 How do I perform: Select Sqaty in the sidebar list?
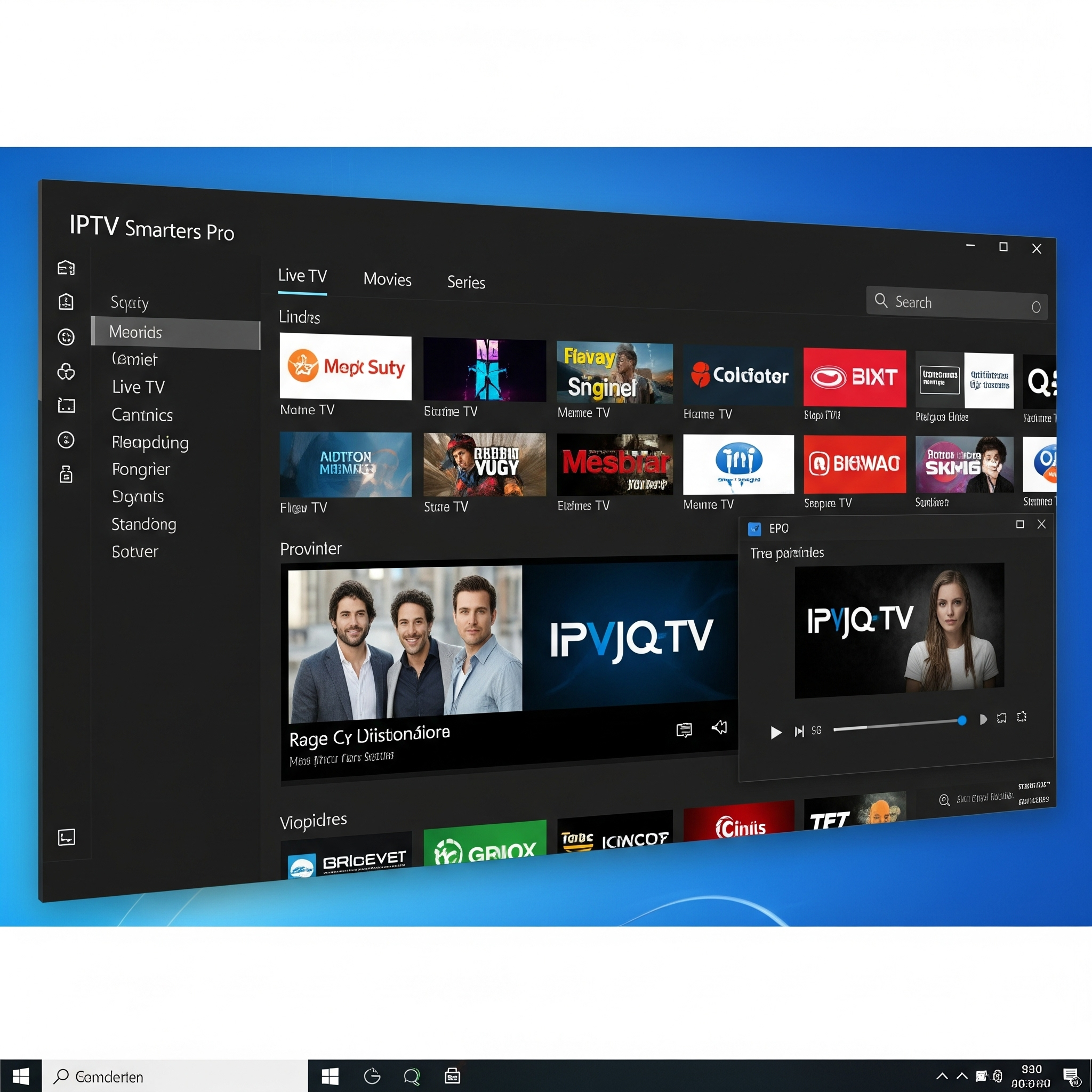[x=130, y=303]
